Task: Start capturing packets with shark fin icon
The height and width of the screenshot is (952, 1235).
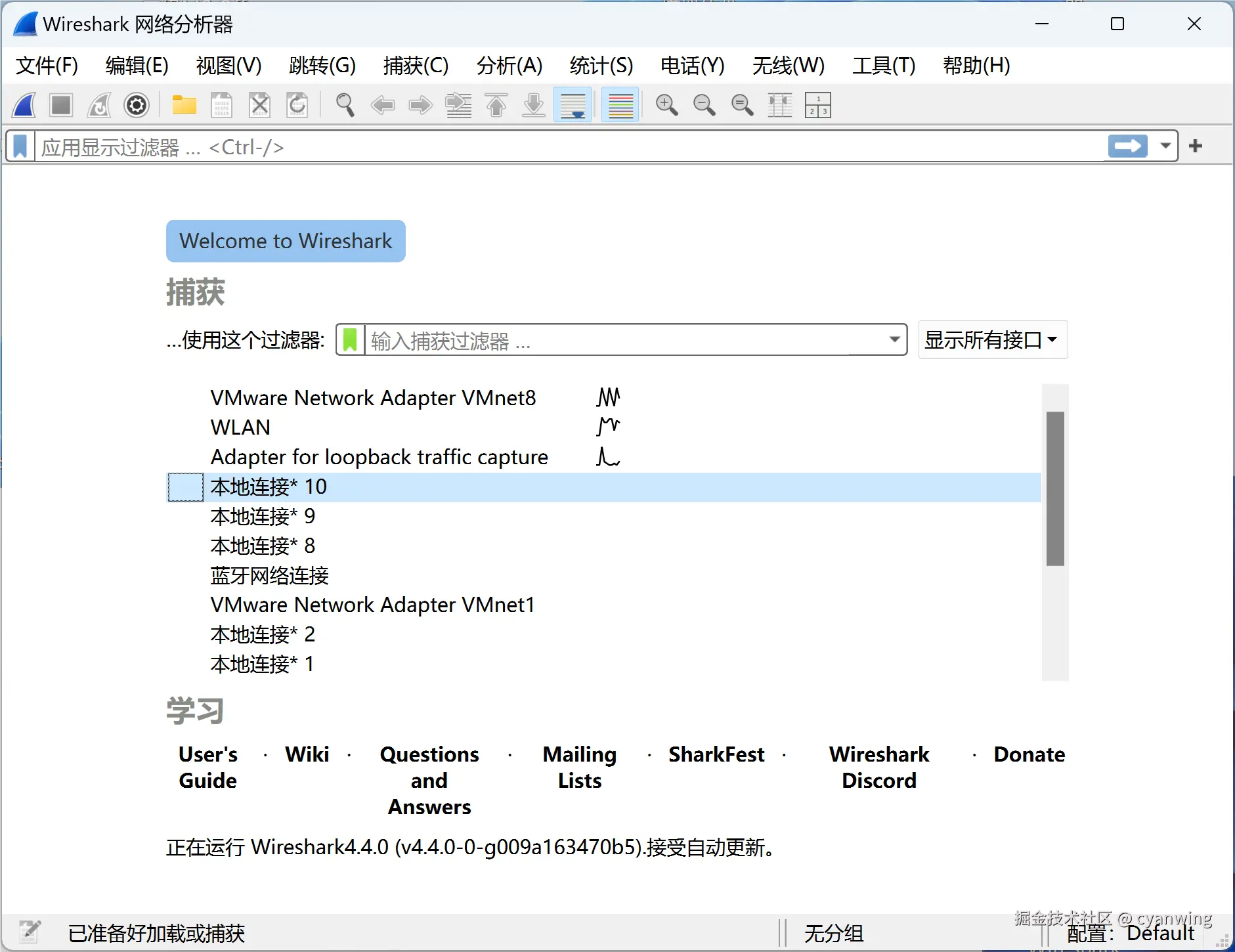Action: coord(24,105)
